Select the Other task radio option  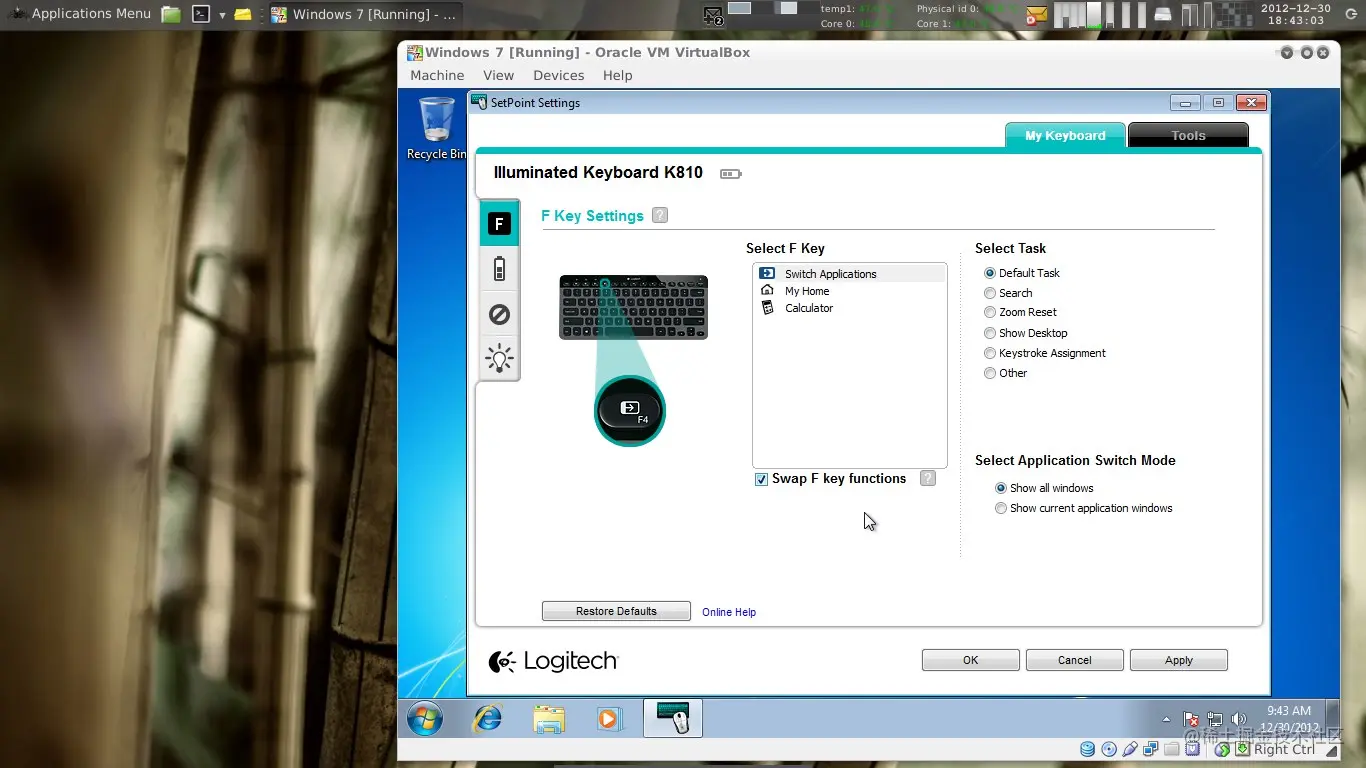click(x=990, y=373)
